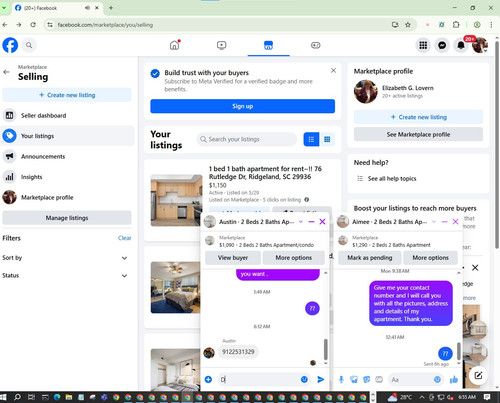Open emoji picker in Aimee chat
The height and width of the screenshot is (403, 500).
tap(437, 379)
